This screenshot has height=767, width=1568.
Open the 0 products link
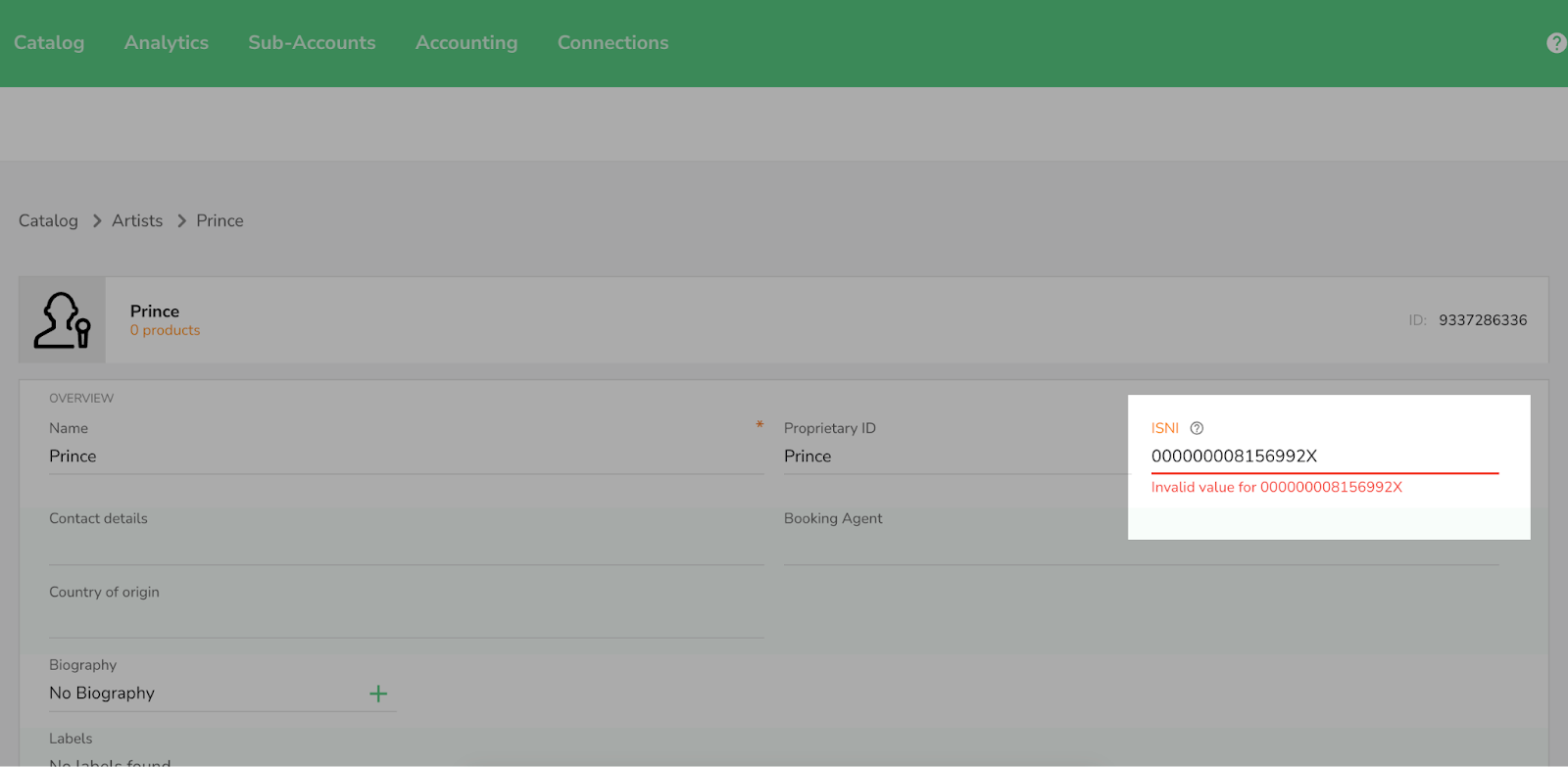[x=165, y=331]
